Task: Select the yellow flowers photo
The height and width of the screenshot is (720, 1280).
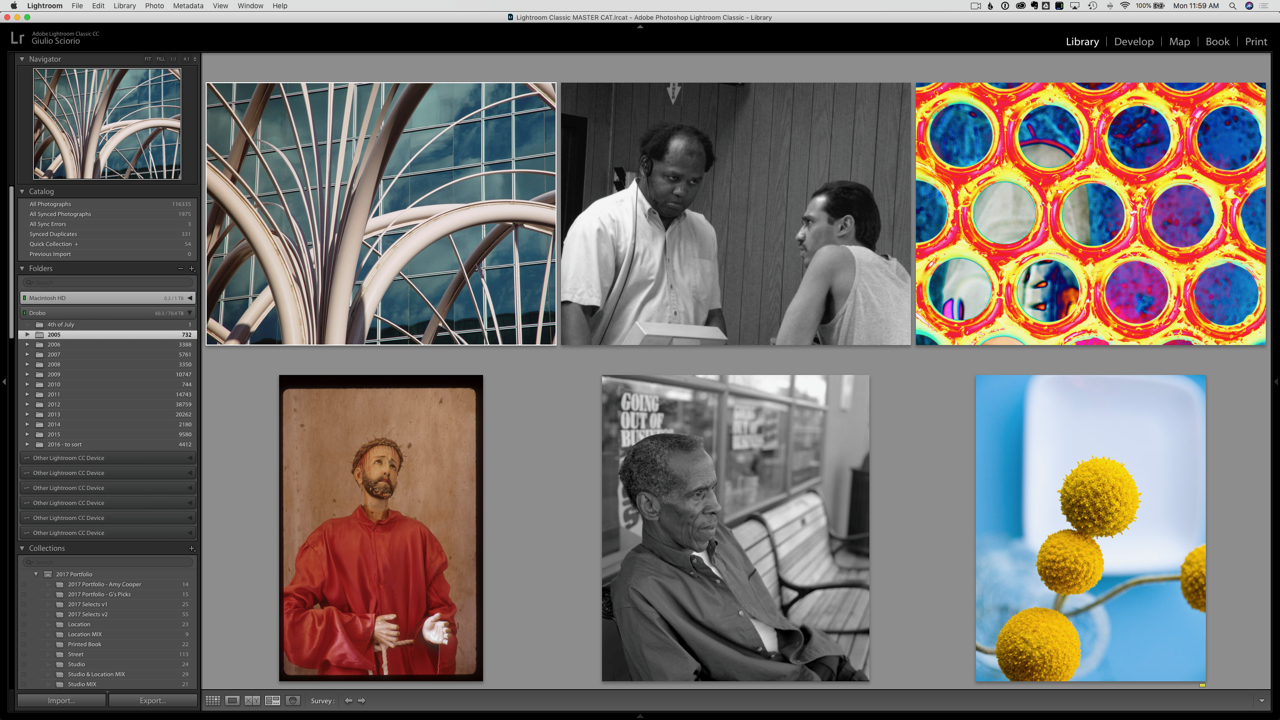Action: pos(1090,528)
